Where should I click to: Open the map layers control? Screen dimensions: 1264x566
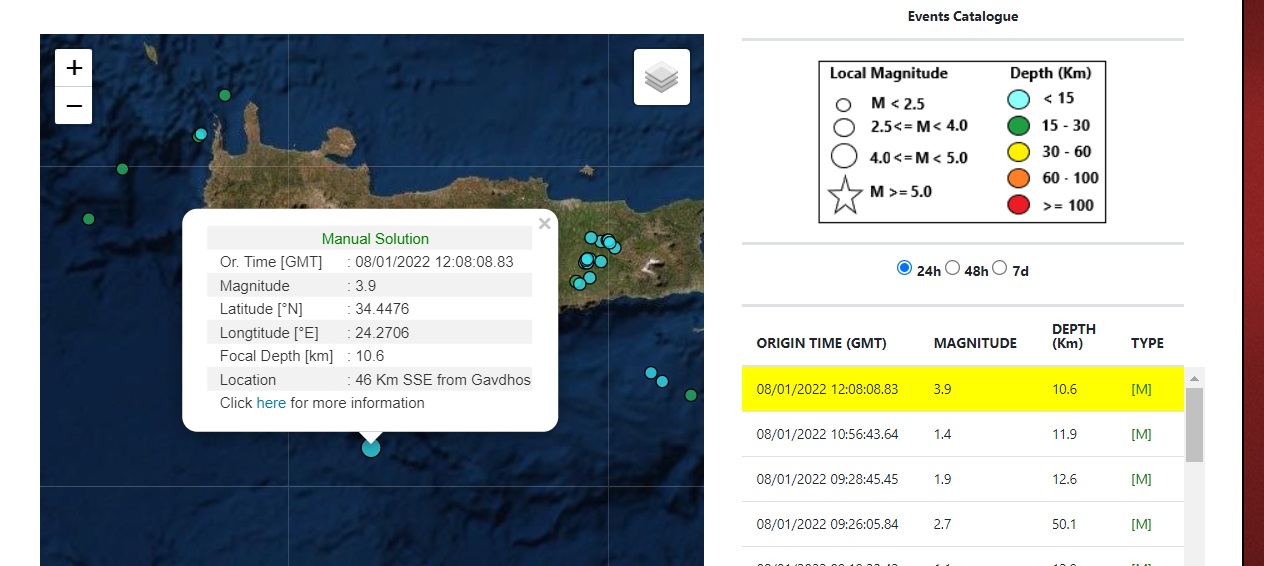click(662, 77)
